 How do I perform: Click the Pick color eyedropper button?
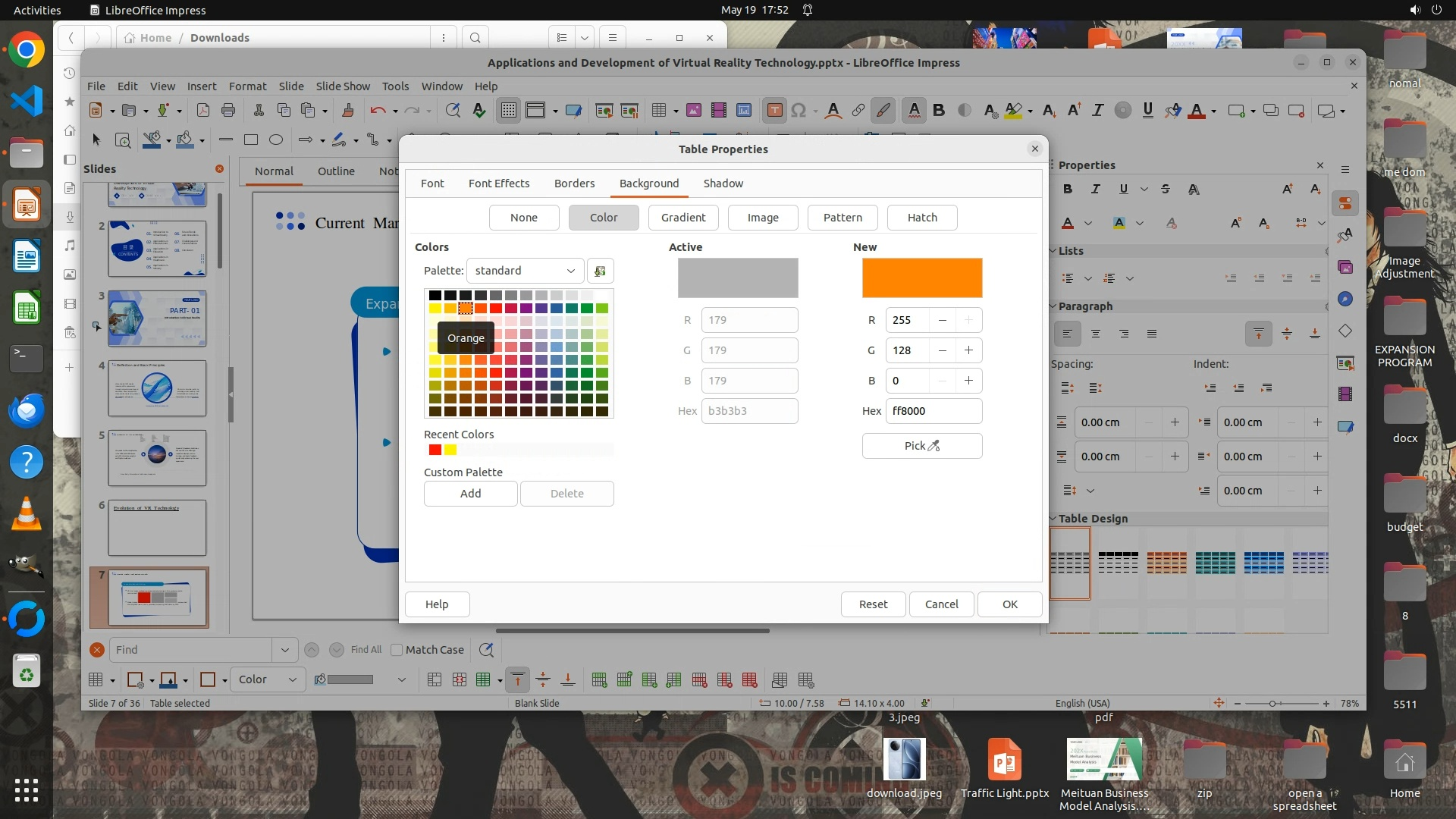pyautogui.click(x=921, y=446)
